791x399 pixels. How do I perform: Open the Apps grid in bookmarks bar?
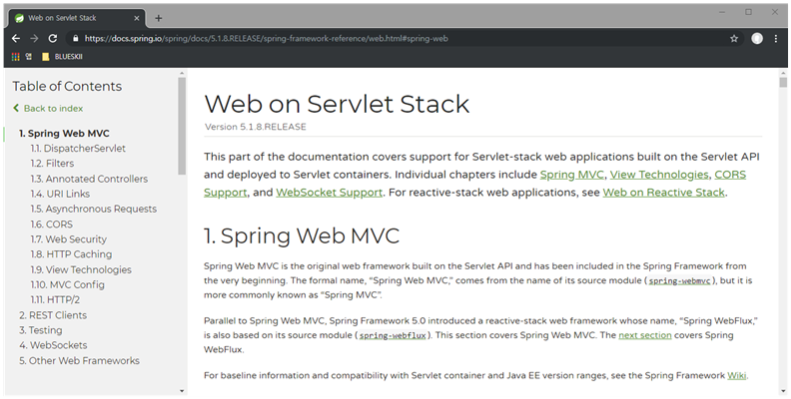16,56
